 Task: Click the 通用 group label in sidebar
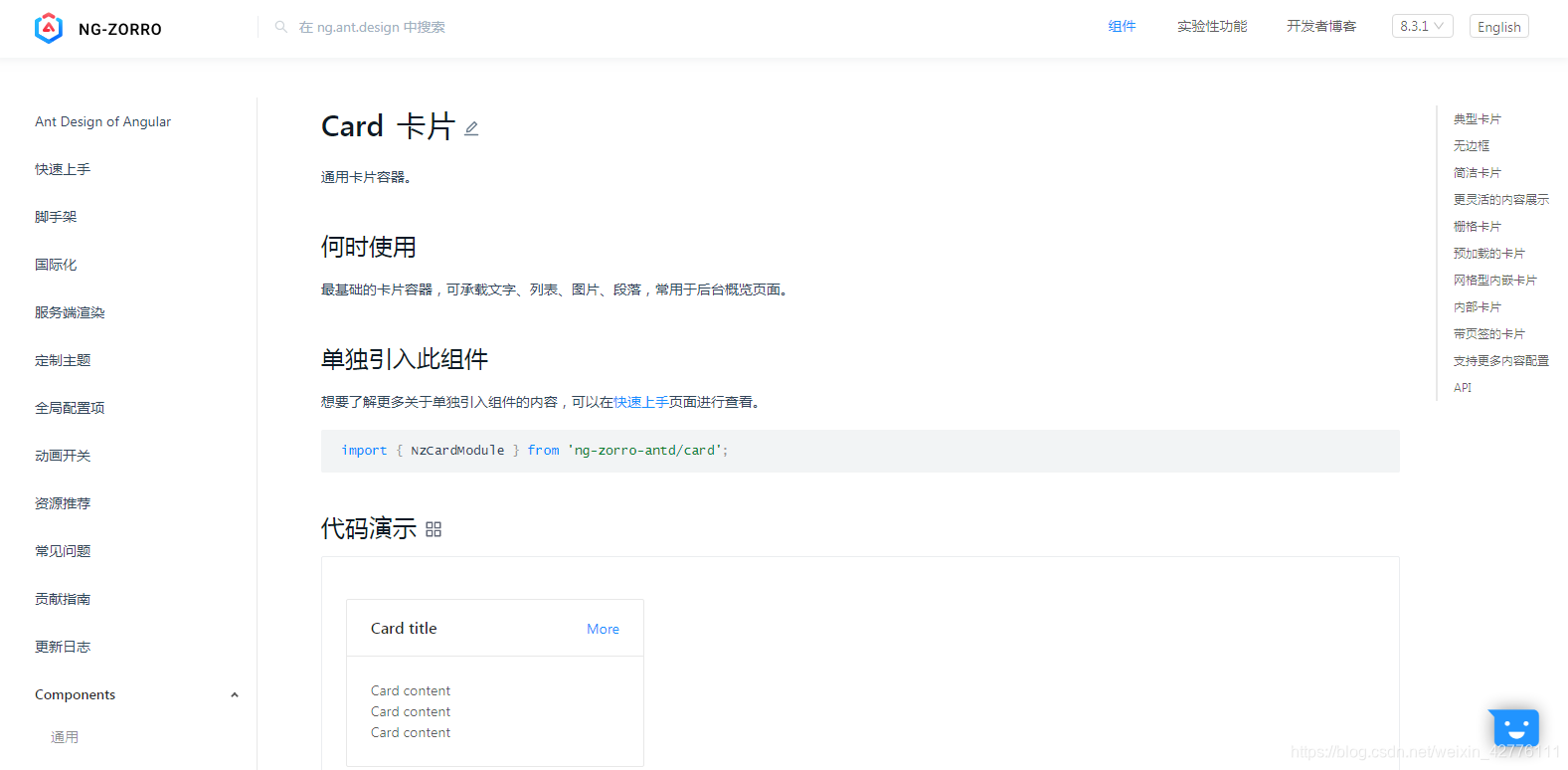pyautogui.click(x=65, y=737)
